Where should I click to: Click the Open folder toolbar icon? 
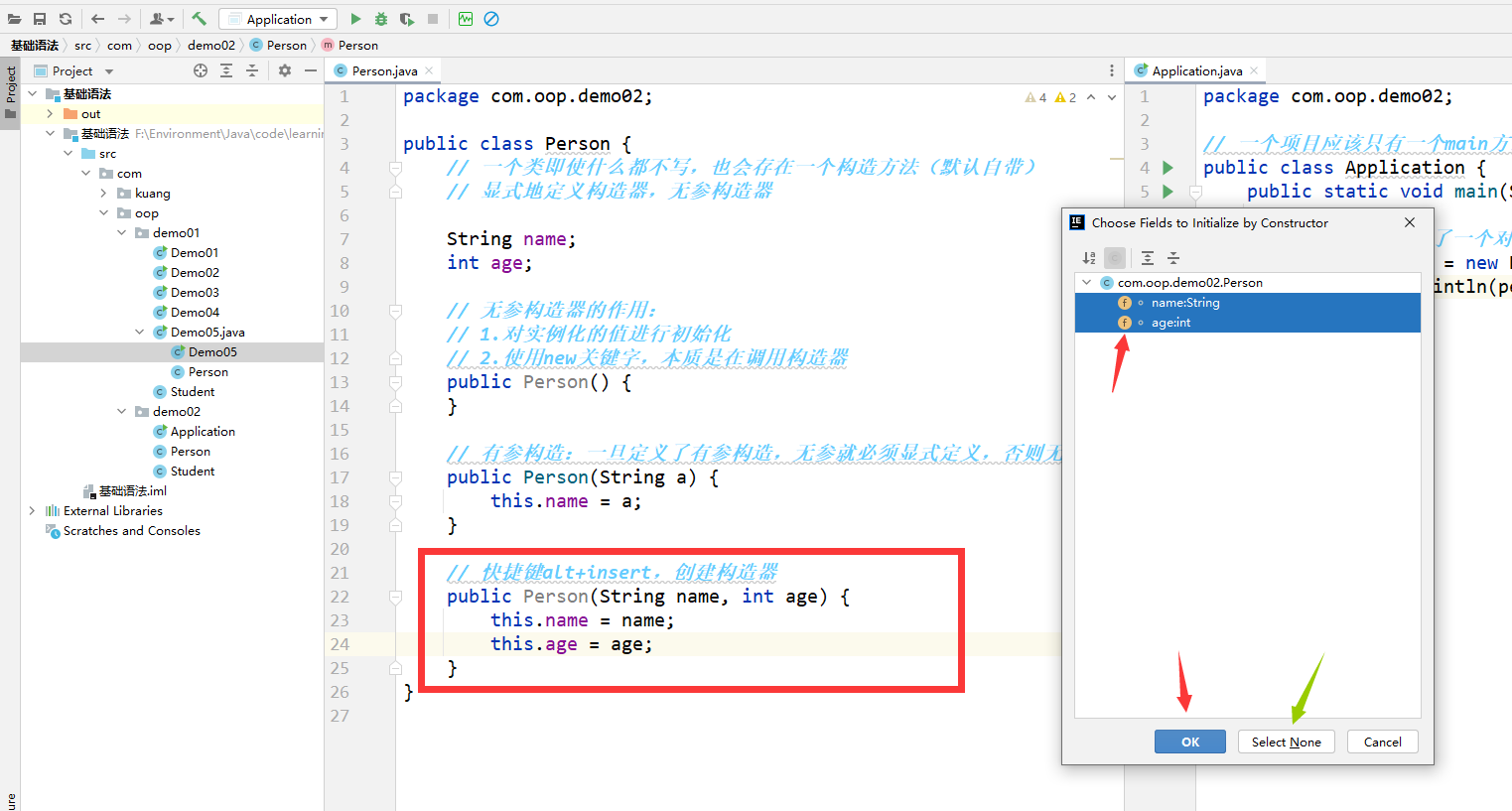pyautogui.click(x=14, y=19)
